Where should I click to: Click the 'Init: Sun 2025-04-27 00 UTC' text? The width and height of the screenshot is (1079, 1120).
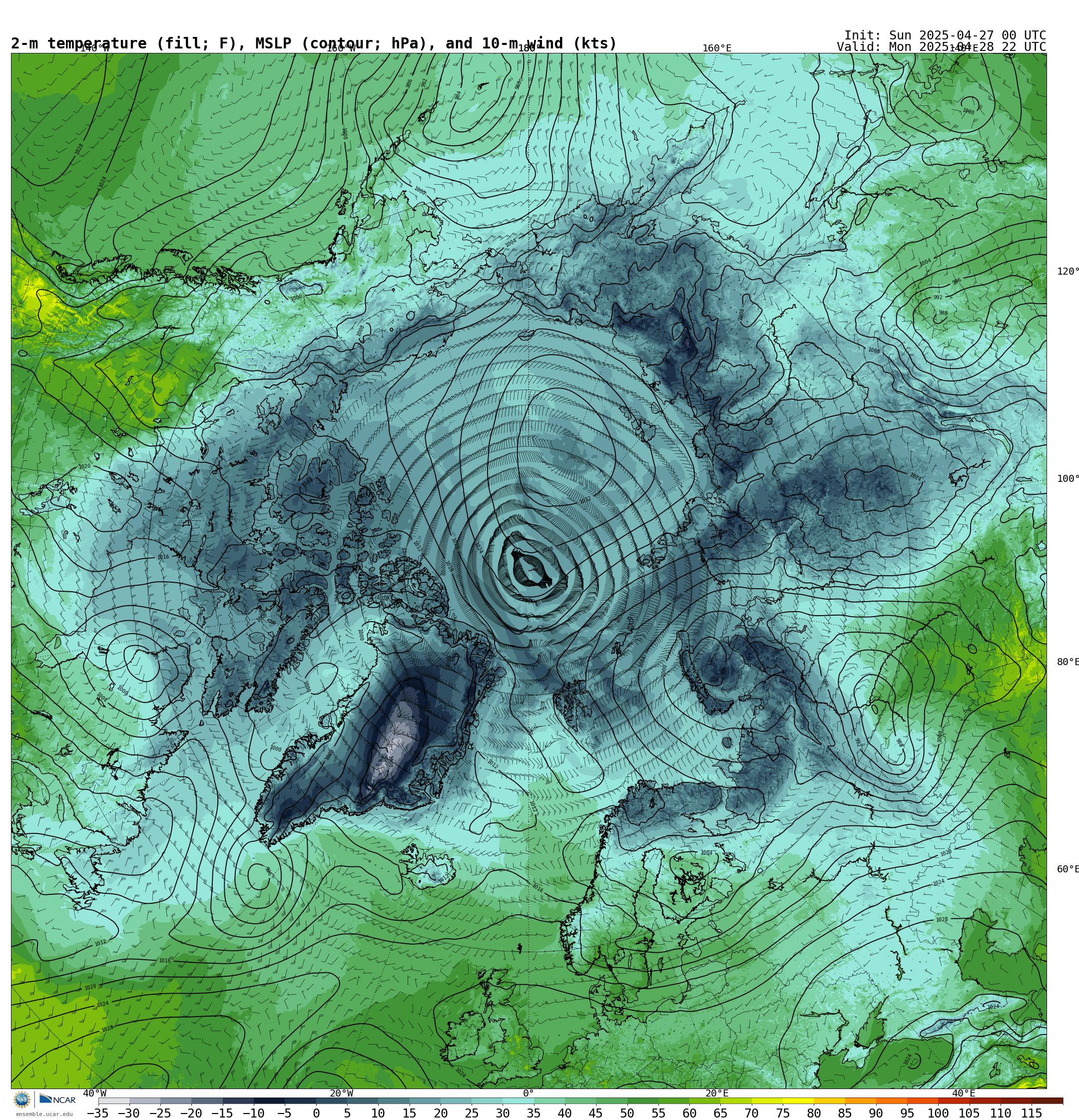(x=945, y=35)
